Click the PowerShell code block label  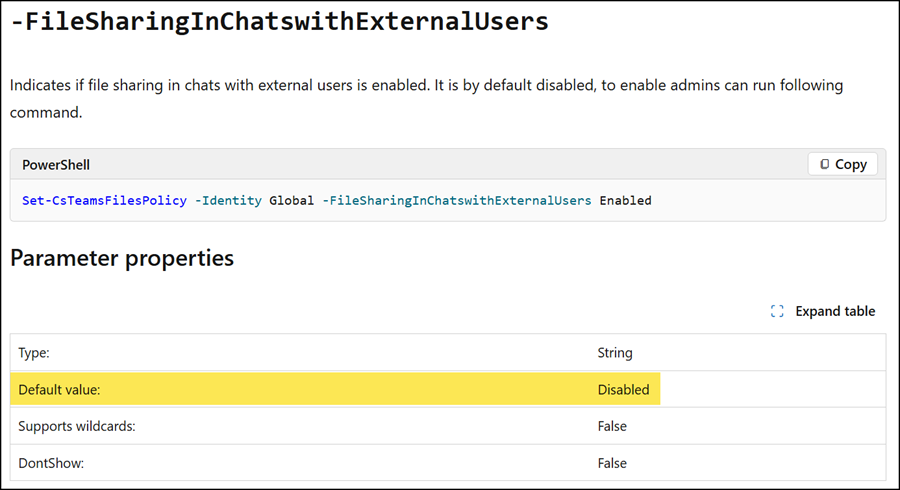click(56, 165)
